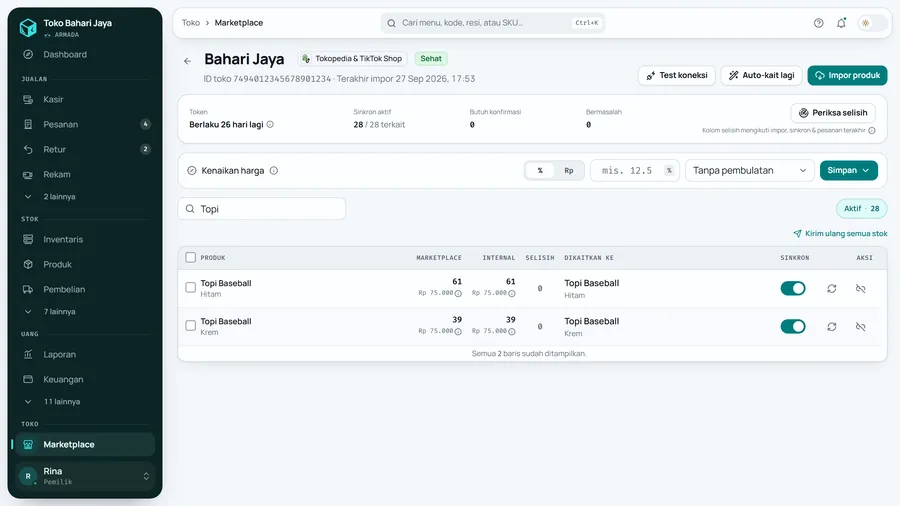
Task: Click resync icon for Topi Baseball Krem
Action: point(832,326)
